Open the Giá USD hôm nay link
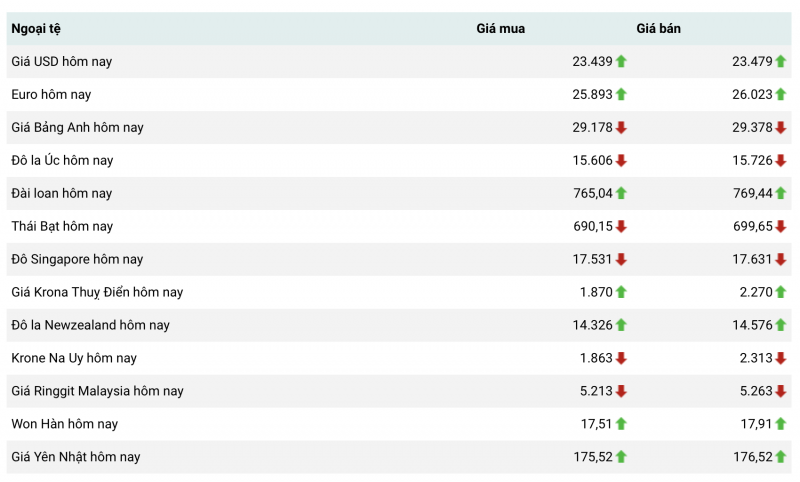This screenshot has height=482, width=800. tap(62, 61)
